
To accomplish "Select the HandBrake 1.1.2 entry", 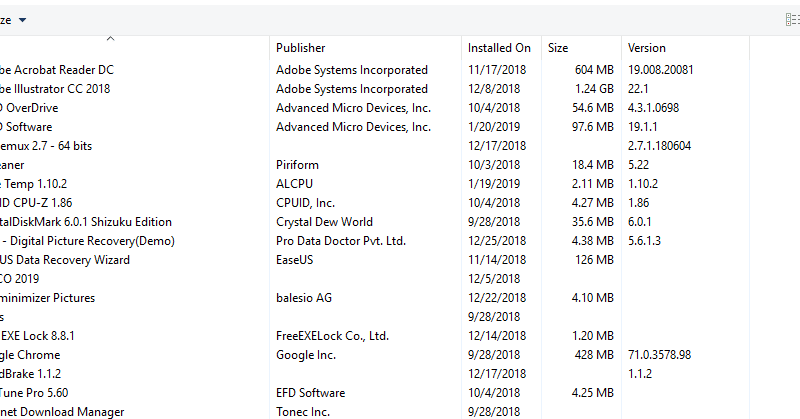I will 374,374.
